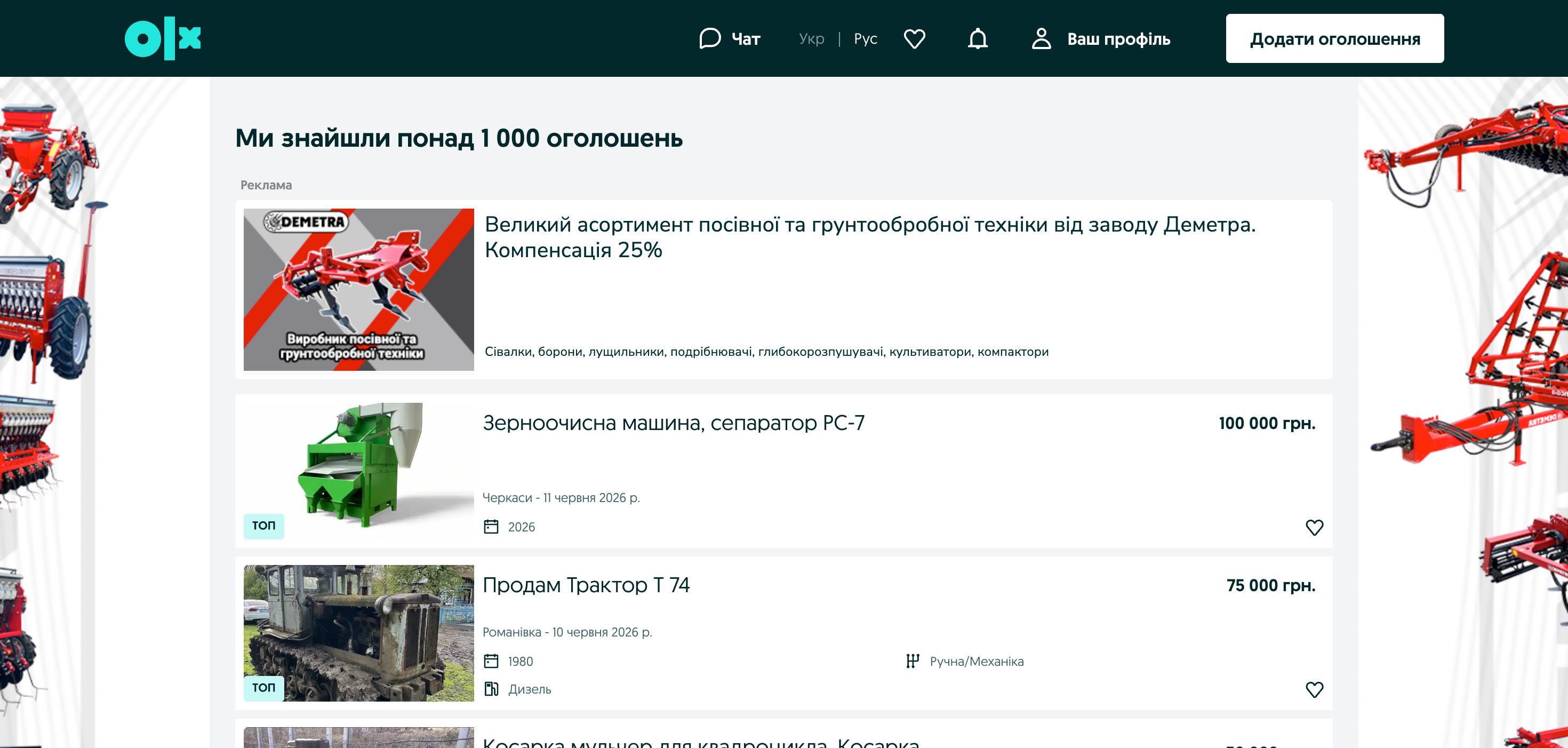The width and height of the screenshot is (1568, 748).
Task: Switch language to Рус
Action: pyautogui.click(x=866, y=39)
